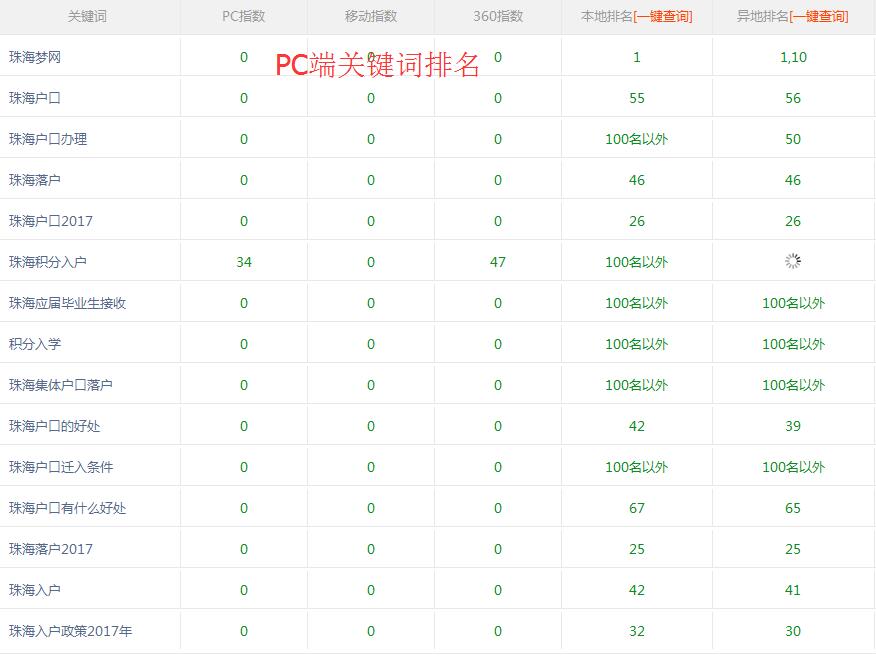This screenshot has height=656, width=876.
Task: Click remote rank 50 for 珠海户口办理
Action: (793, 139)
